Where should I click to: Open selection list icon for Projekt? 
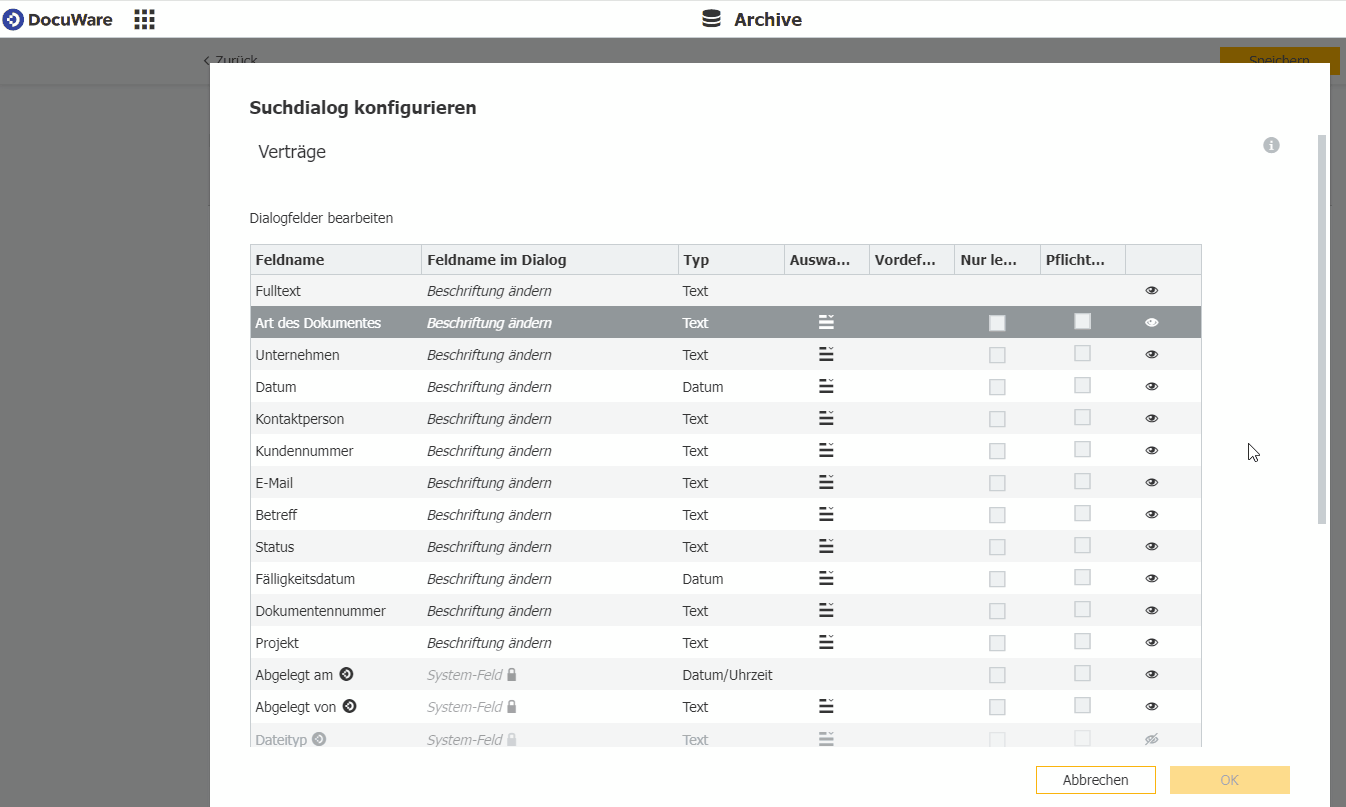(x=826, y=642)
